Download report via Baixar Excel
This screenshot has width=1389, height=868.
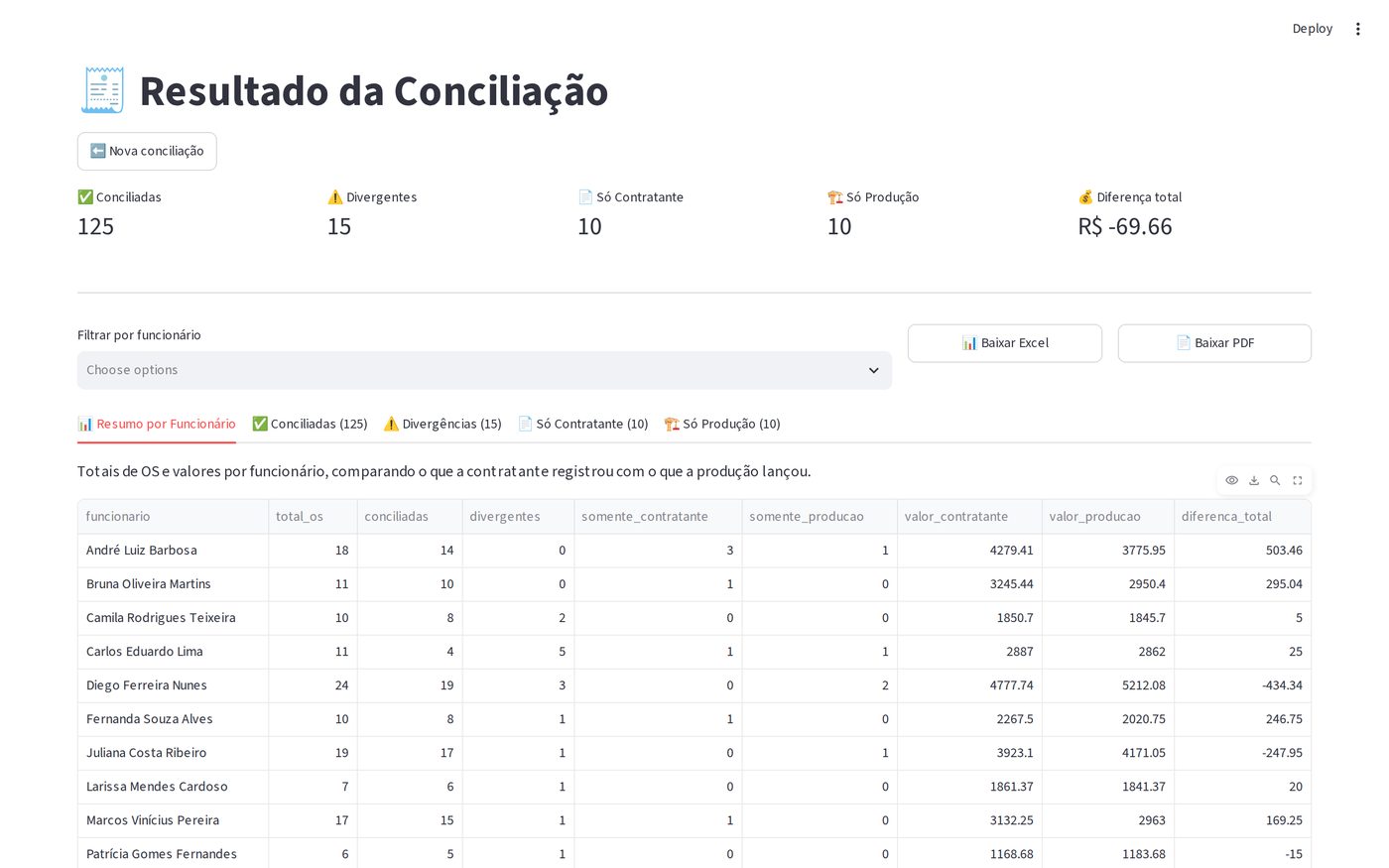click(1005, 343)
